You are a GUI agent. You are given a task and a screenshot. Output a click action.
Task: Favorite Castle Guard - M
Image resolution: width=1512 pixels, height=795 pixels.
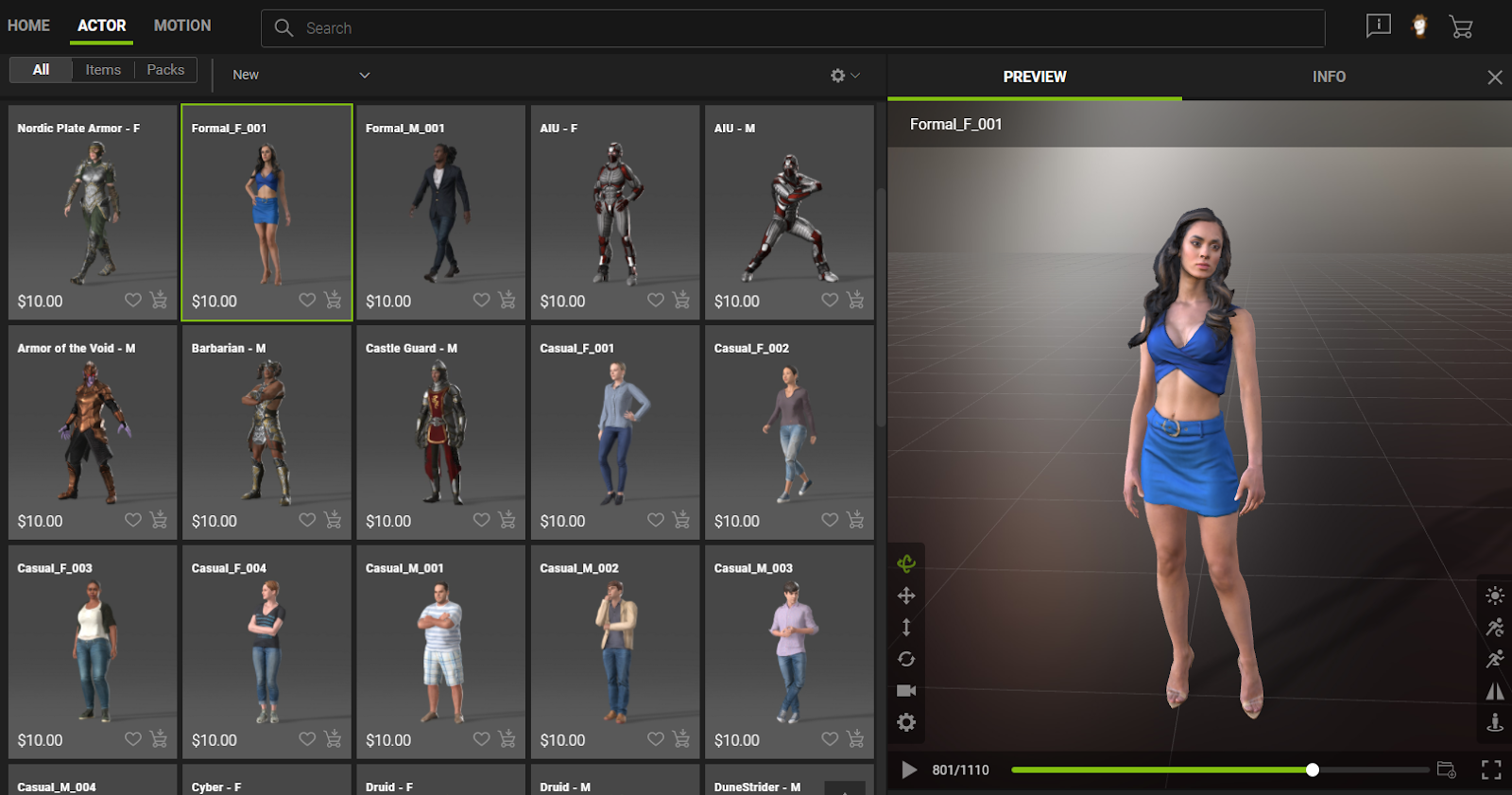point(482,519)
